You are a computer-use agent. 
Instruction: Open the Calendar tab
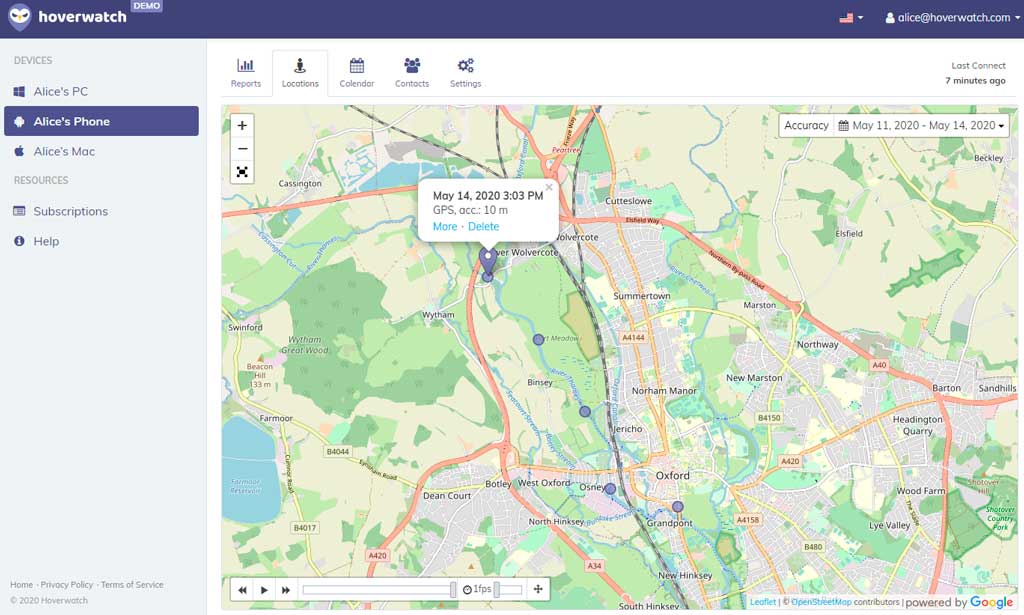[x=356, y=73]
